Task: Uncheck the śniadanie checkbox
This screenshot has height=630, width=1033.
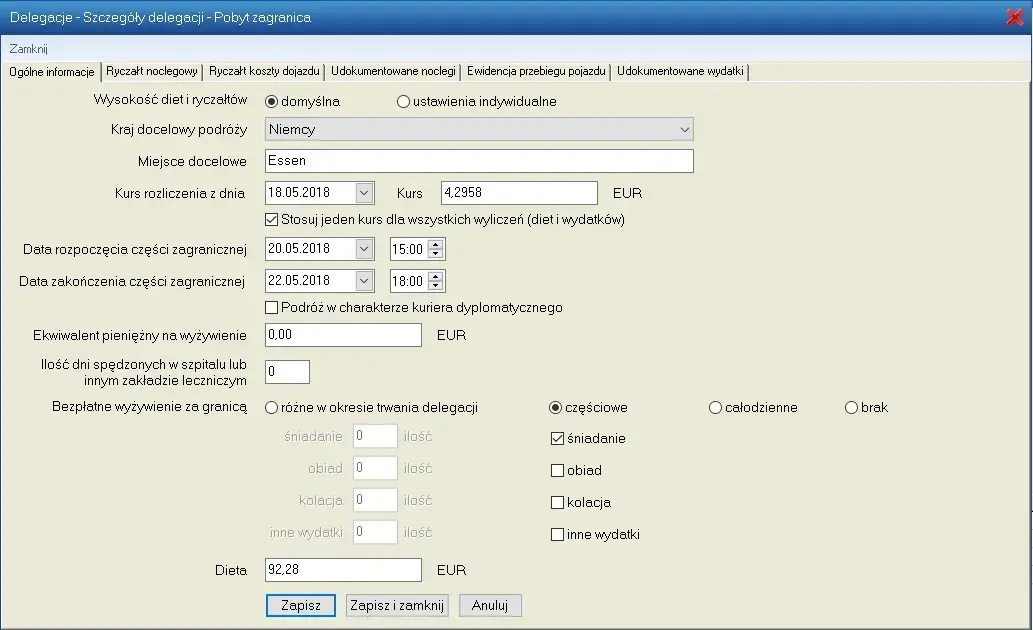Action: (x=558, y=438)
